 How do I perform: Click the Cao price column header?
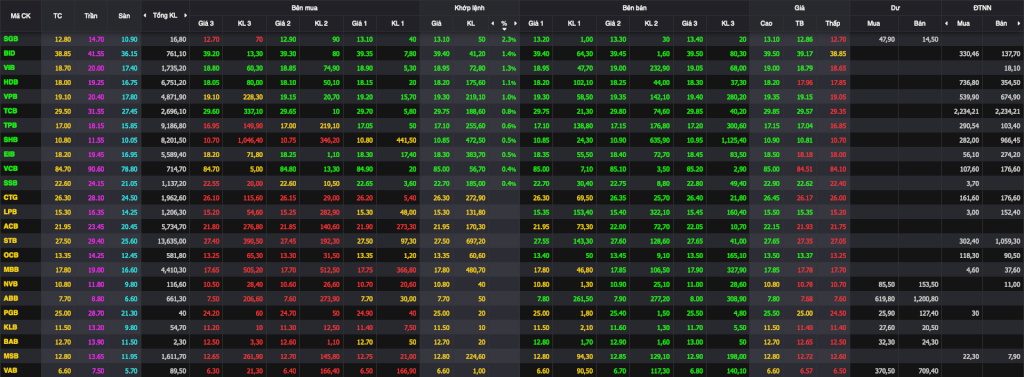point(767,24)
